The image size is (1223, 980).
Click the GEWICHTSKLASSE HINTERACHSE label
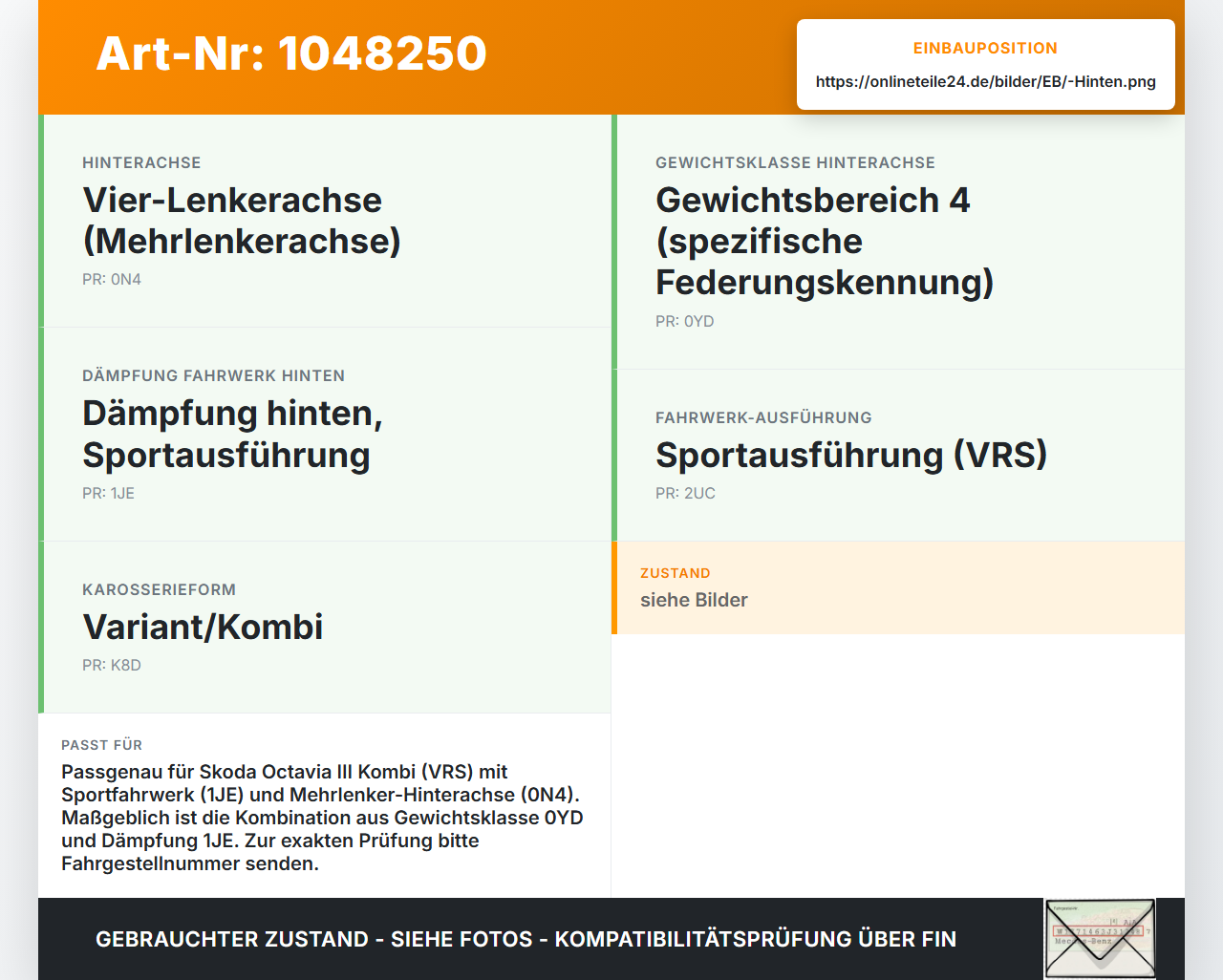tap(795, 162)
